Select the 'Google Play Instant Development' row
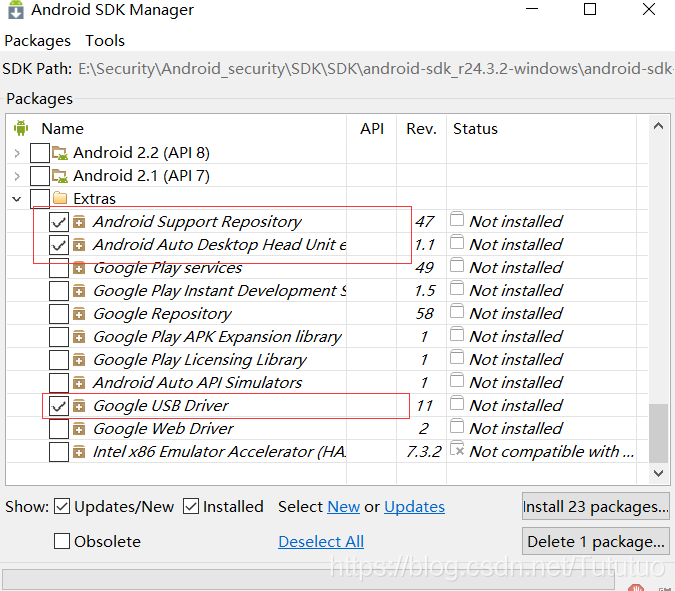Screen dimensions: 675x591 tap(327, 291)
